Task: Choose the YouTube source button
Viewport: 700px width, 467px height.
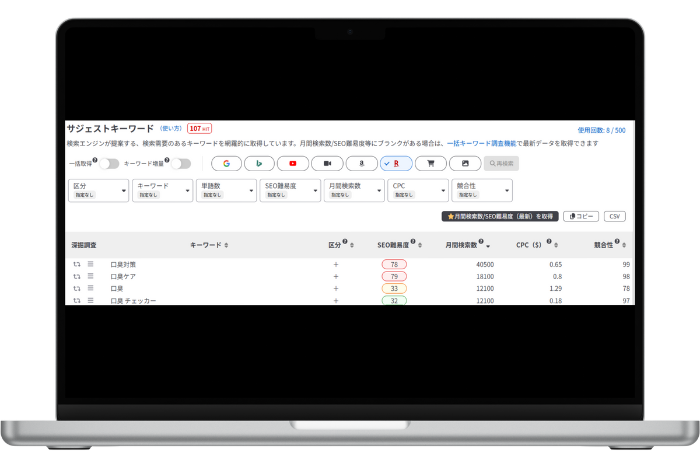Action: [293, 163]
